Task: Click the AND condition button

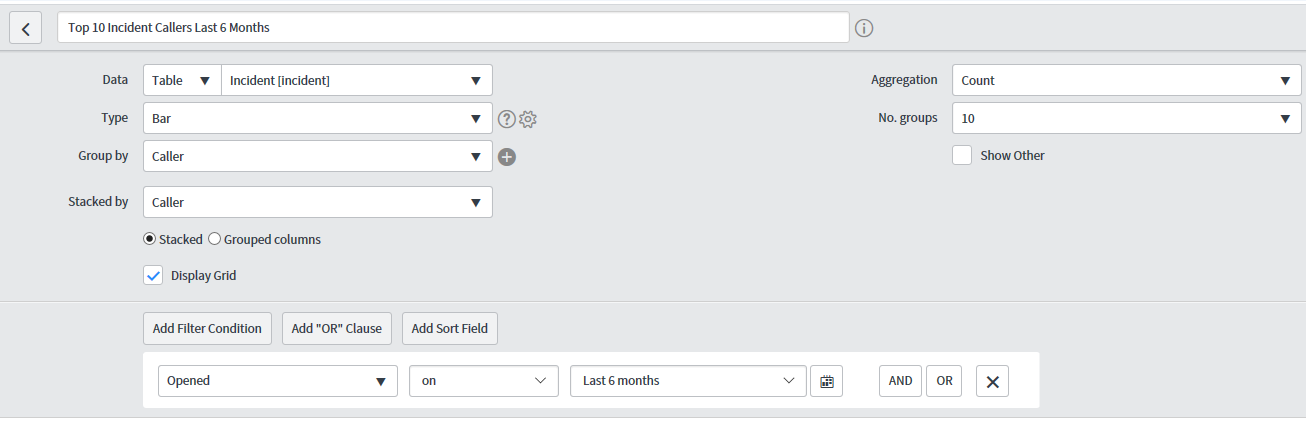Action: (x=900, y=381)
